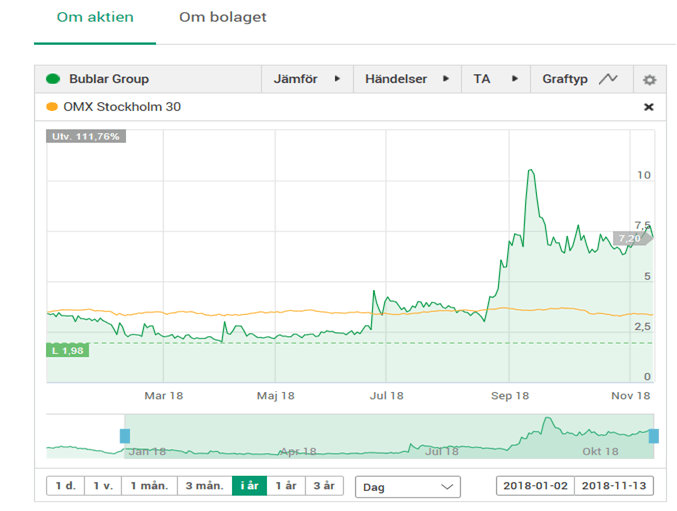Open chart settings gear icon
This screenshot has height=511, width=677.
[x=649, y=79]
